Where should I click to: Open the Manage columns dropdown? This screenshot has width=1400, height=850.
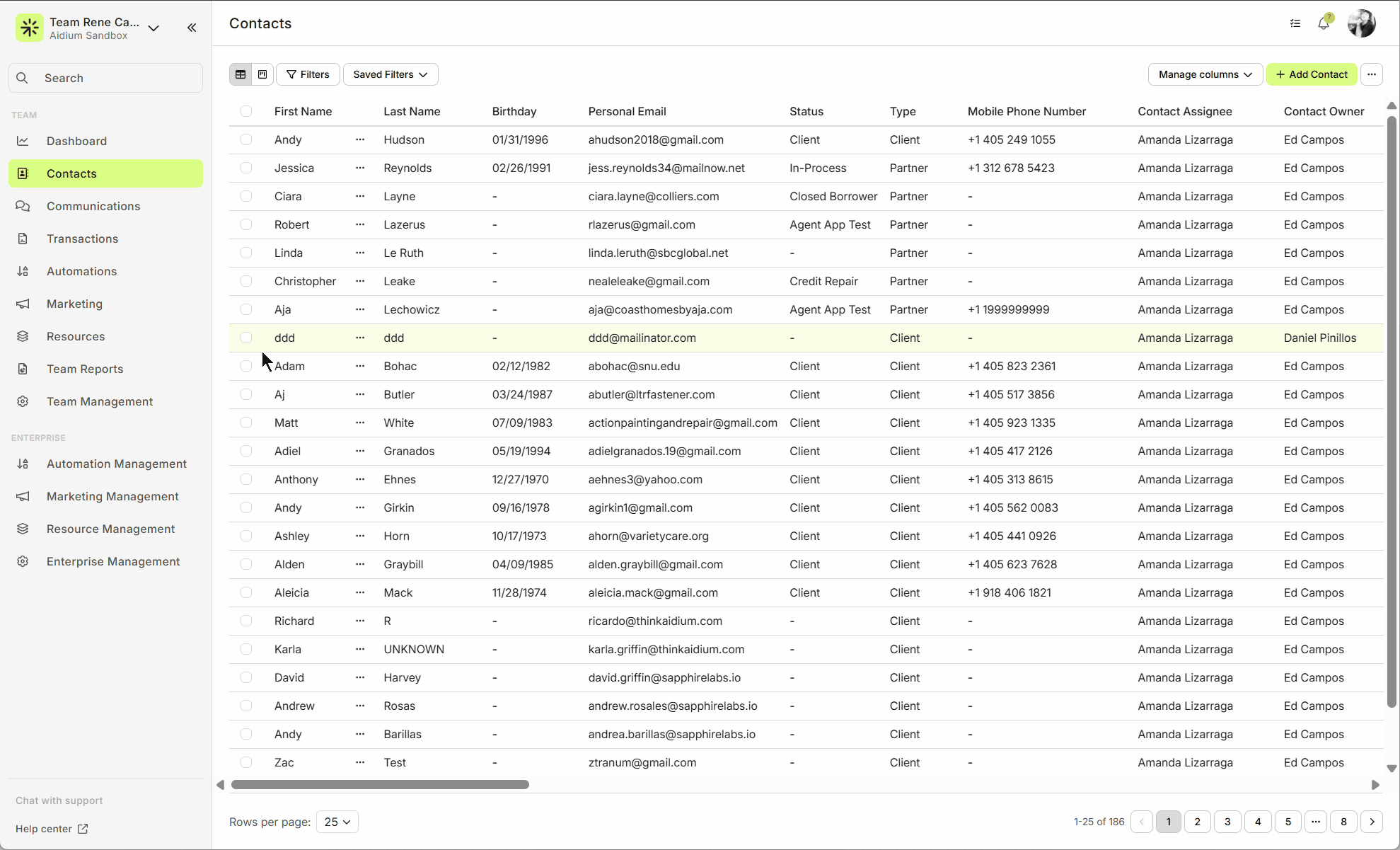point(1205,74)
